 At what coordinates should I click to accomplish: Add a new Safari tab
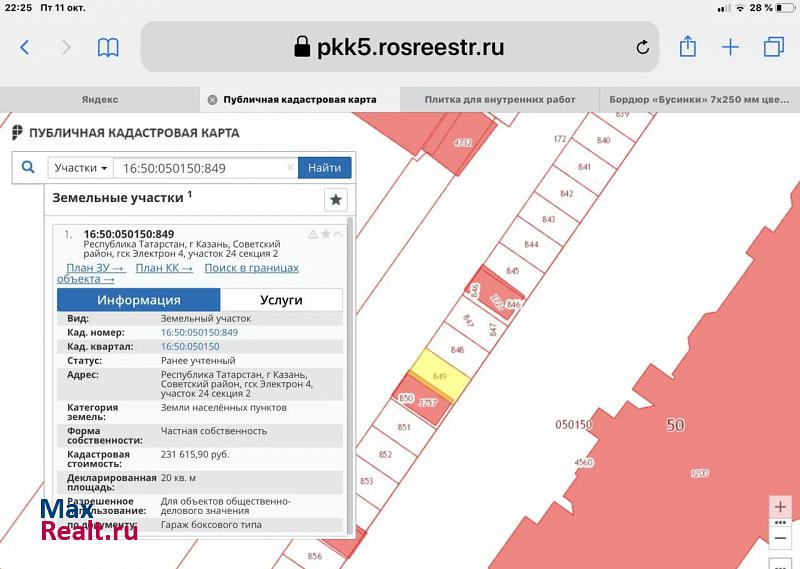[x=731, y=47]
